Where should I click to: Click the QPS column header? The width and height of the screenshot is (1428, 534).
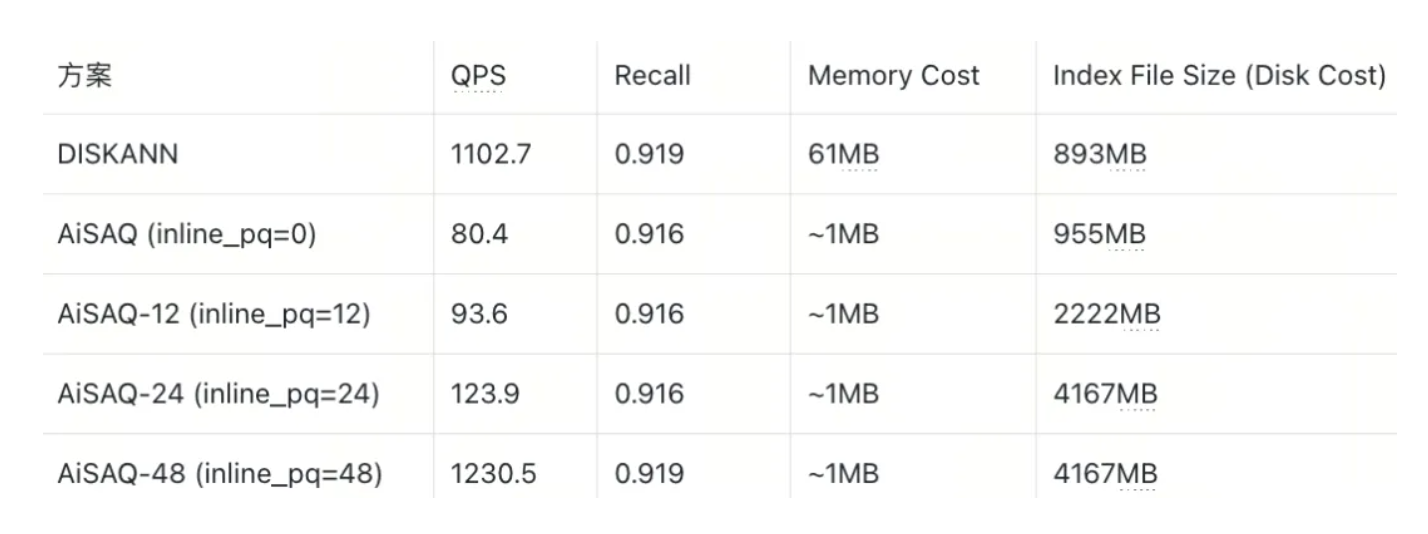pos(478,76)
